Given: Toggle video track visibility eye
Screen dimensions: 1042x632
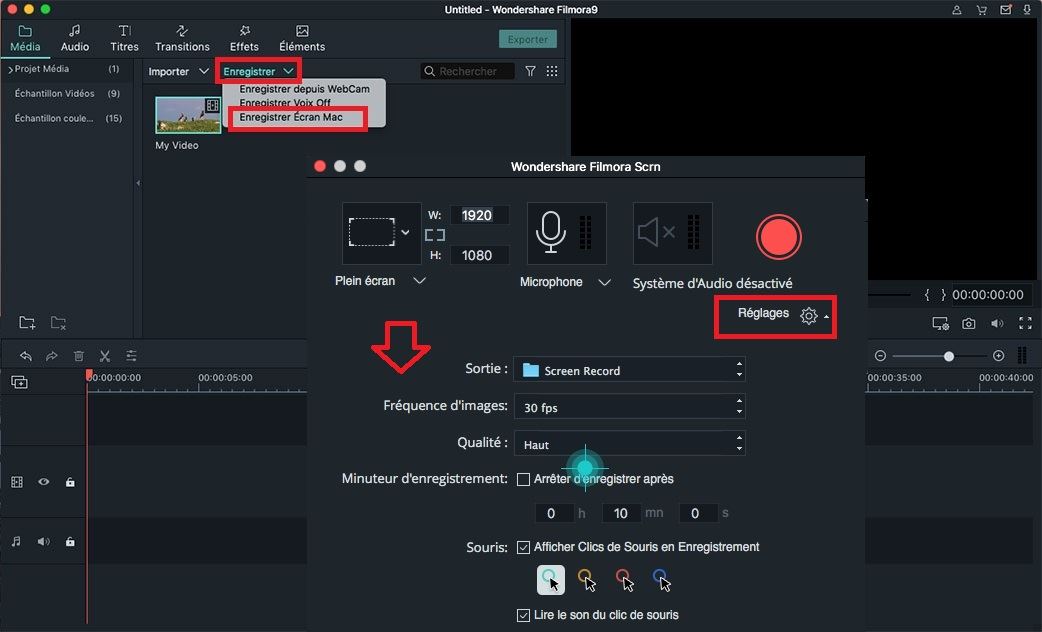Looking at the screenshot, I should (x=44, y=482).
